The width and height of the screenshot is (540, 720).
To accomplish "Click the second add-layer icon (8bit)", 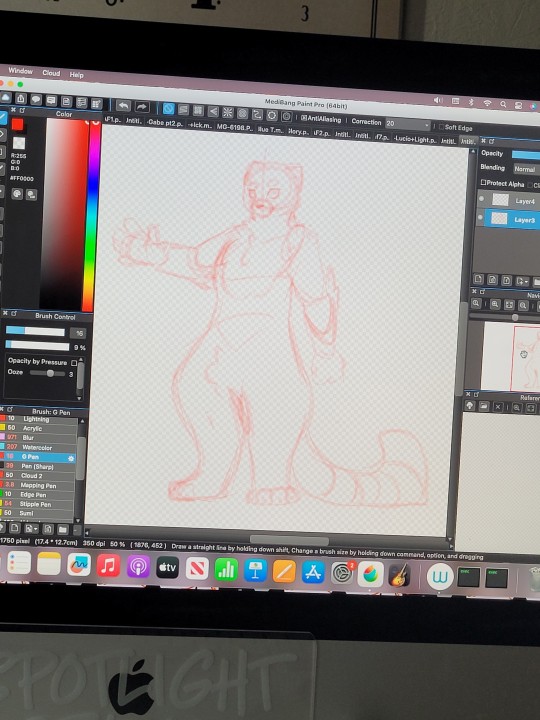I will tap(492, 280).
